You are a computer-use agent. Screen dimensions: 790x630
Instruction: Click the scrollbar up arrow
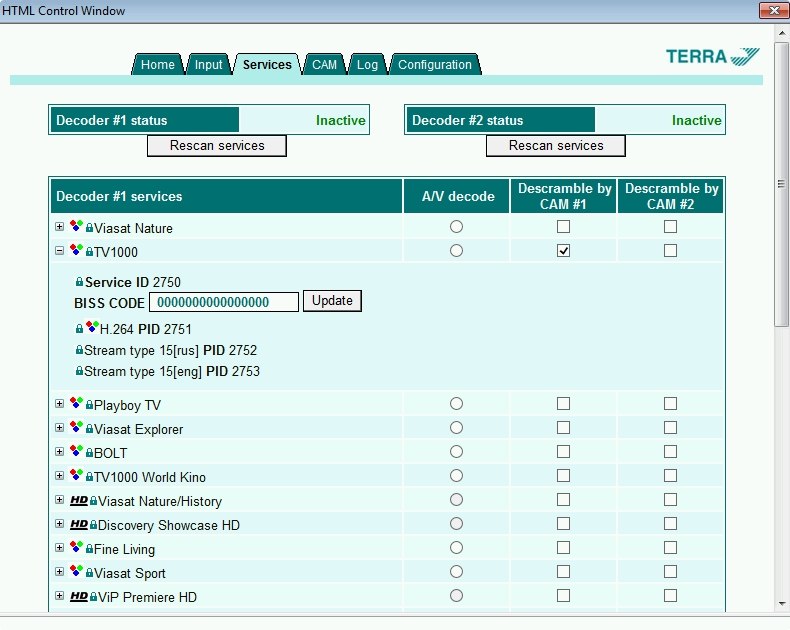782,34
